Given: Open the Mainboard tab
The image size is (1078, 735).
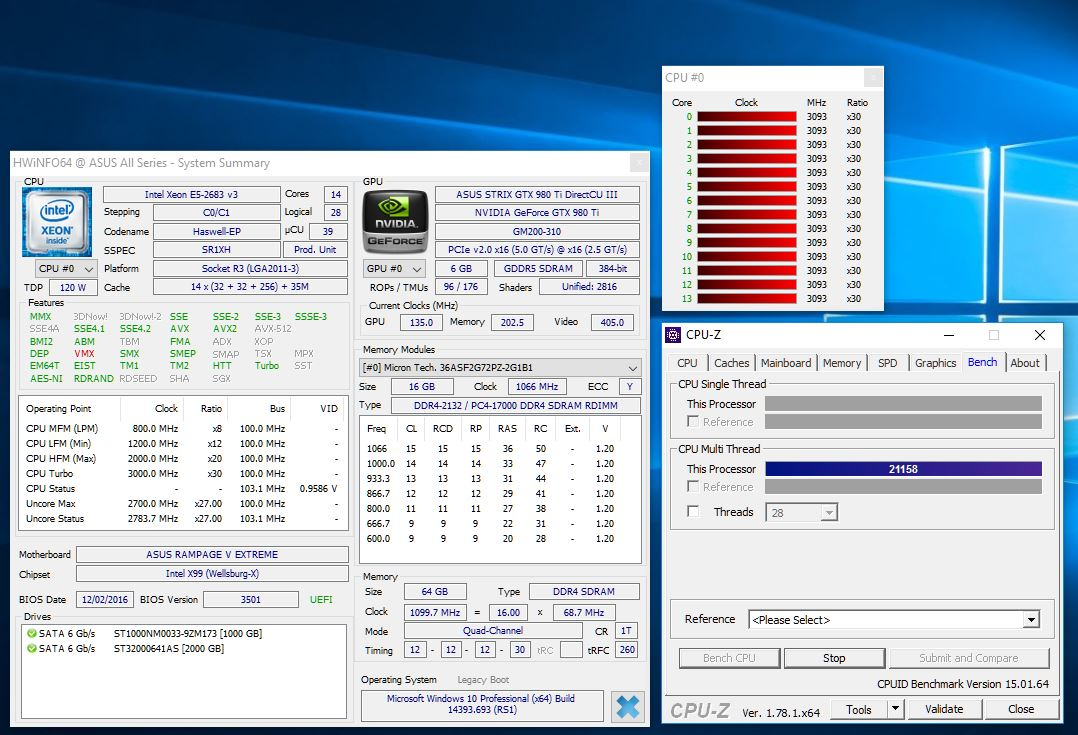Looking at the screenshot, I should tap(786, 363).
